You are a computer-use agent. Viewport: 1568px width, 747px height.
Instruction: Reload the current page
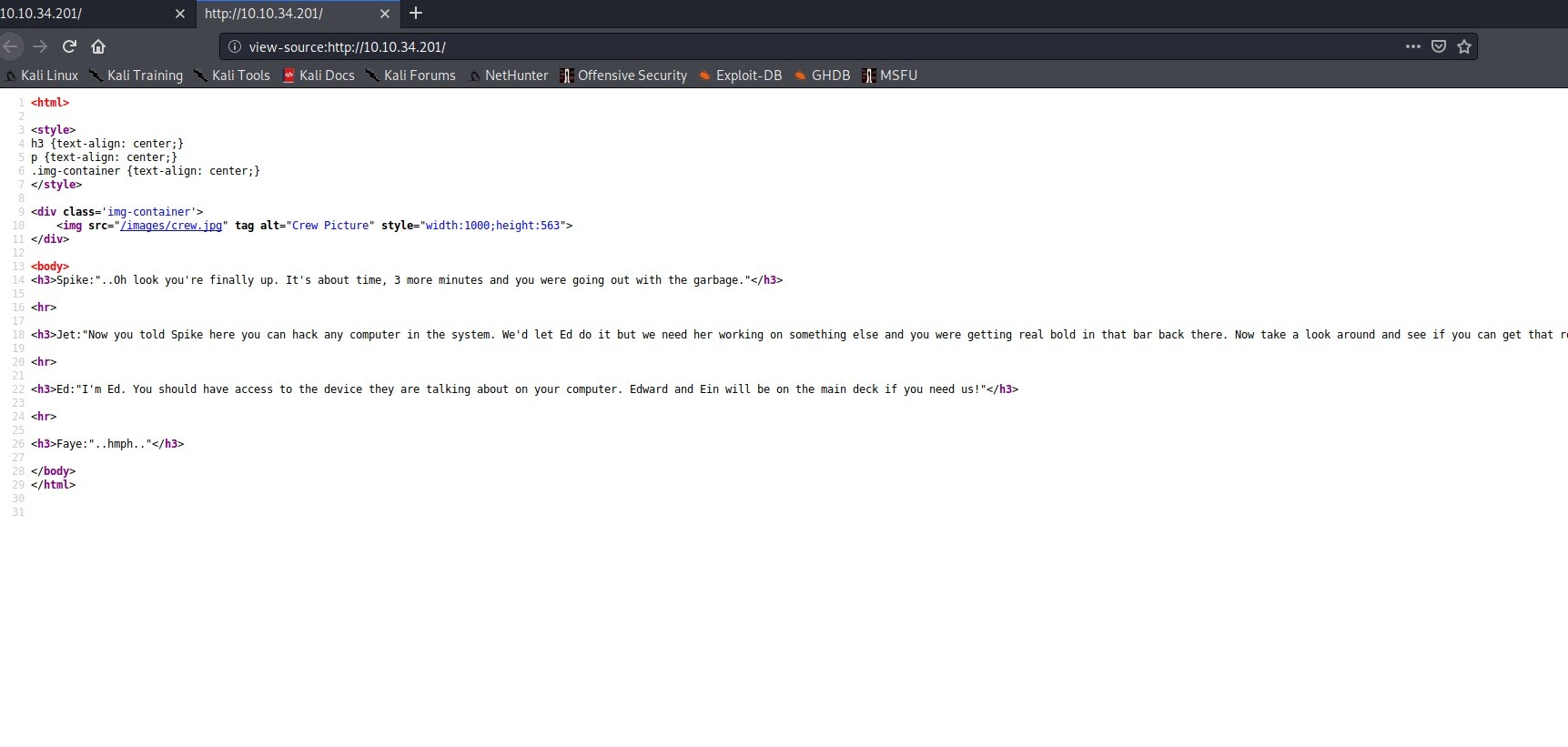69,46
